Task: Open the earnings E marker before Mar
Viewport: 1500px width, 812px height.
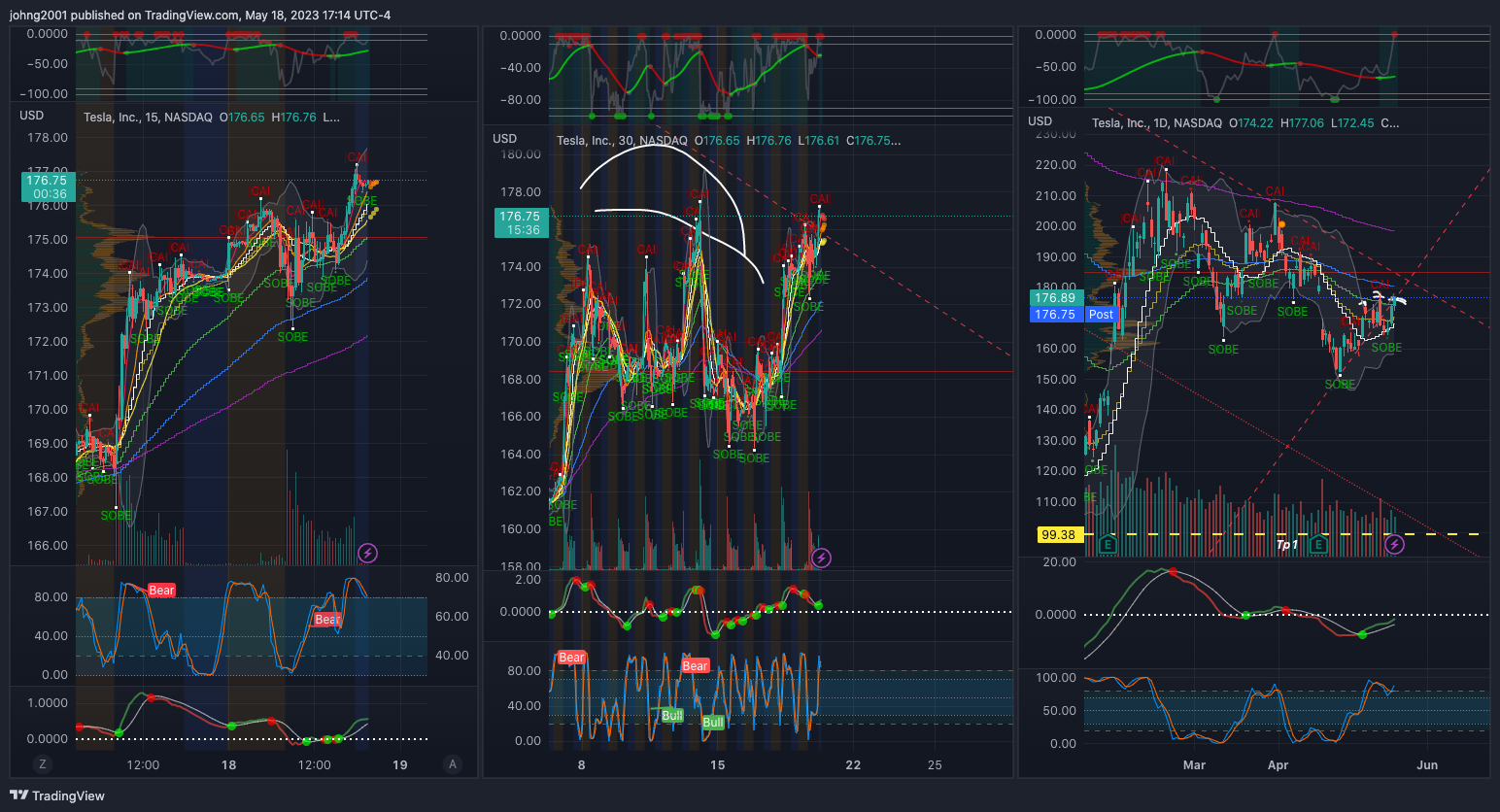Action: point(1107,545)
